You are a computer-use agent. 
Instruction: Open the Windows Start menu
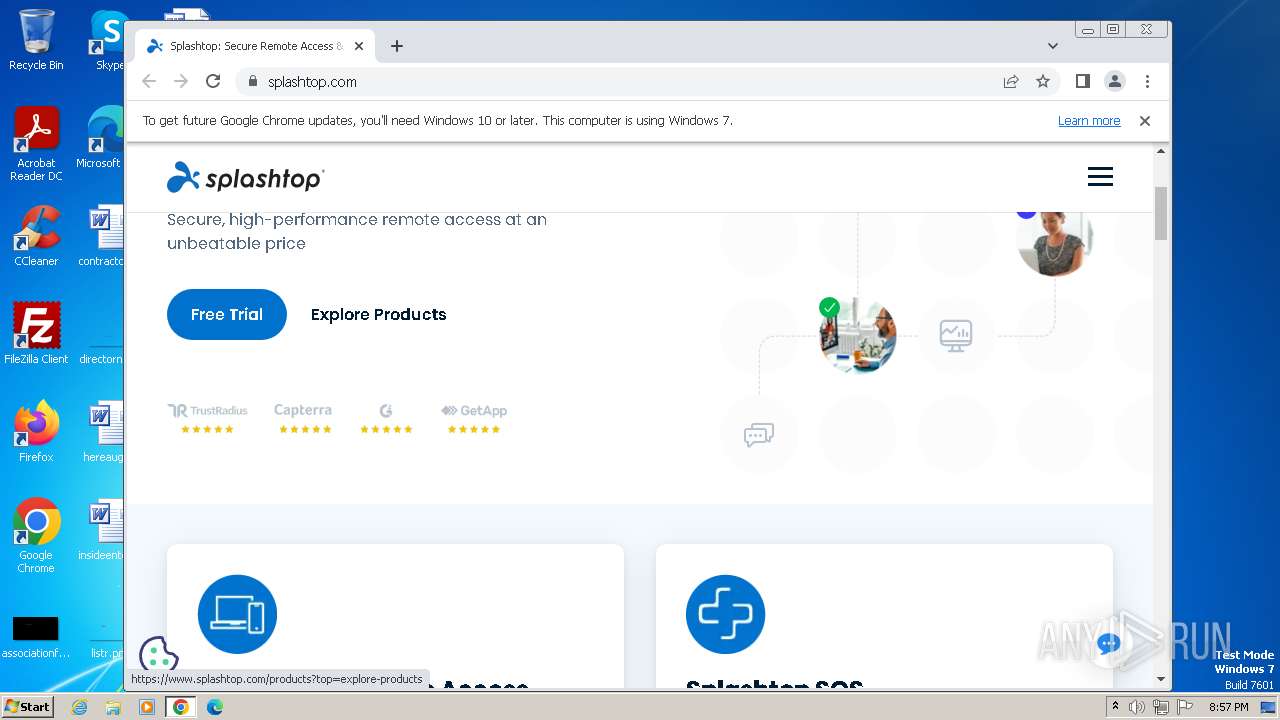click(x=27, y=707)
